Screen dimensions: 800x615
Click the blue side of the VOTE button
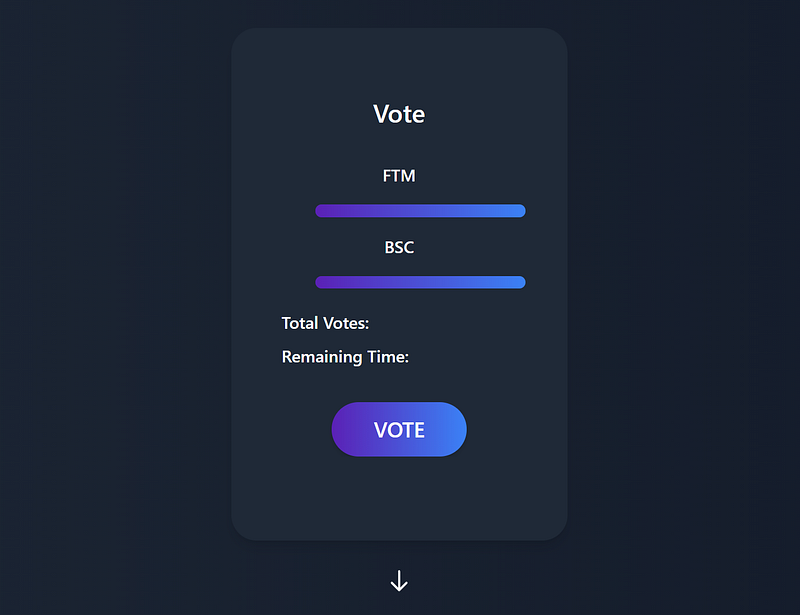[x=450, y=429]
